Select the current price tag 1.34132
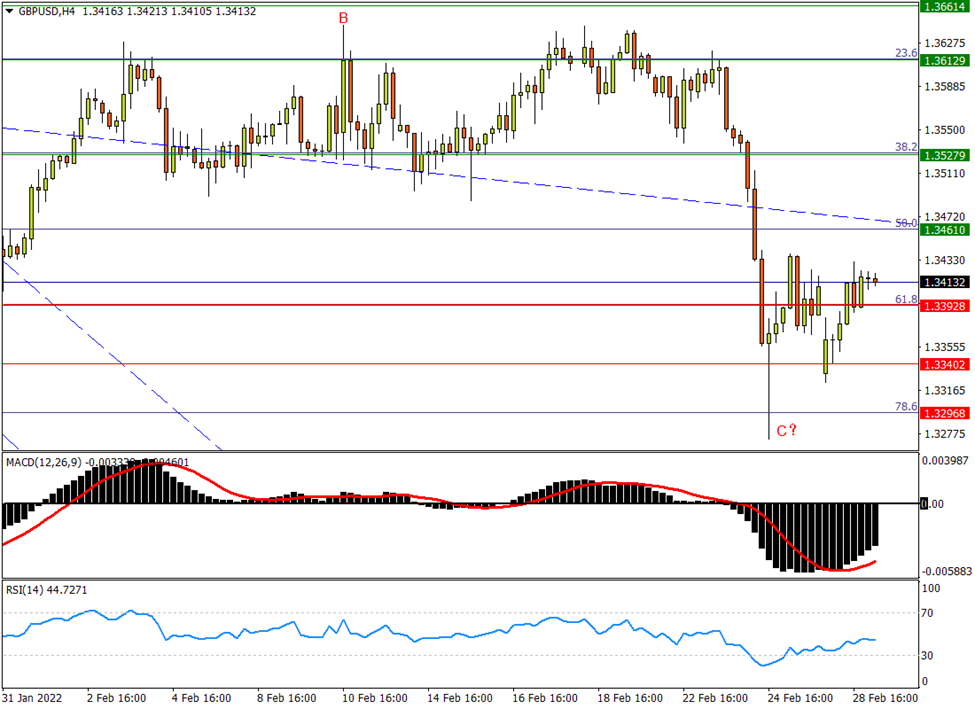 945,282
